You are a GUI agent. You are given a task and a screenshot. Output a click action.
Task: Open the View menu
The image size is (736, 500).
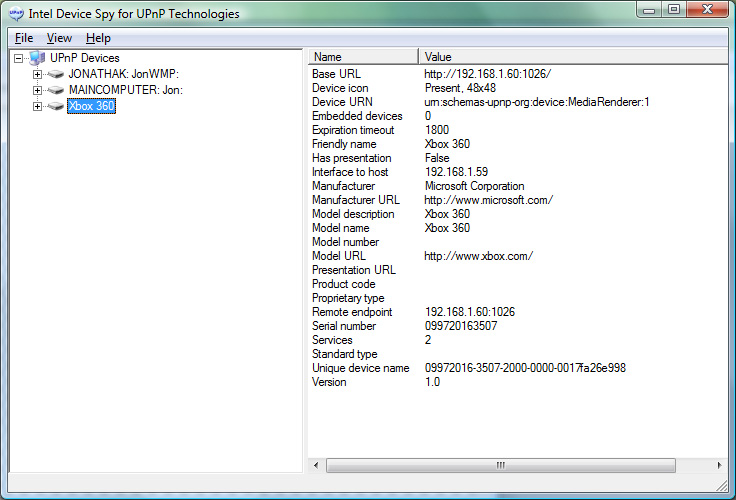click(x=59, y=38)
